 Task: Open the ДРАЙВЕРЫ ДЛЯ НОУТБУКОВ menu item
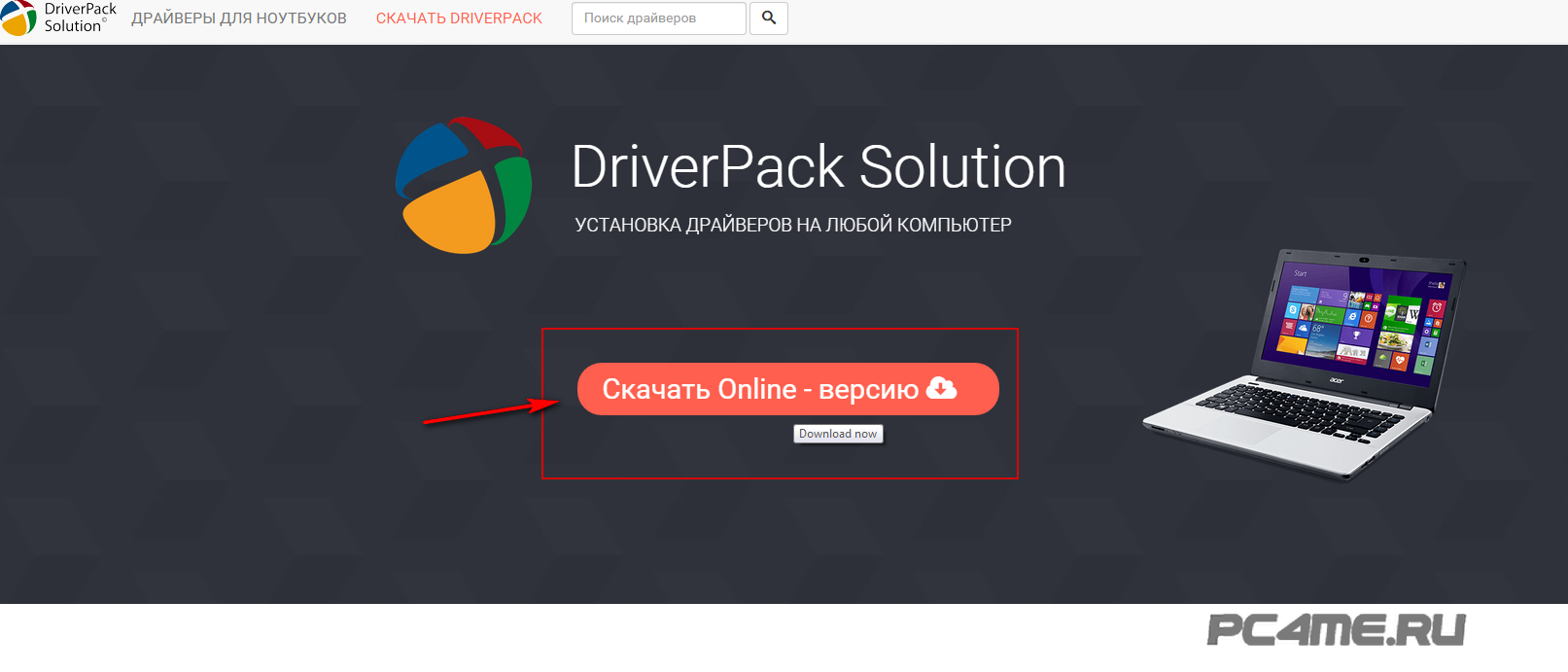click(x=239, y=18)
